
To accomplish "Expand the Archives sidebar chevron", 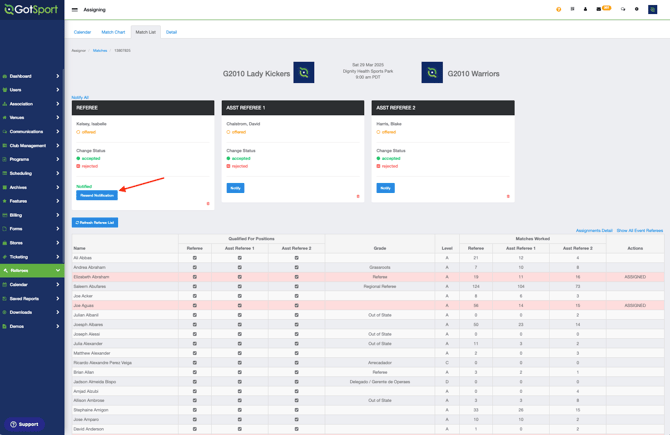I will click(x=58, y=187).
